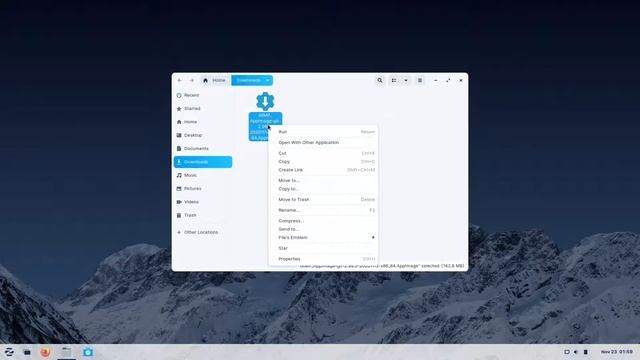The image size is (640, 360).
Task: Open the Zorin start menu in taskbar
Action: 9,352
